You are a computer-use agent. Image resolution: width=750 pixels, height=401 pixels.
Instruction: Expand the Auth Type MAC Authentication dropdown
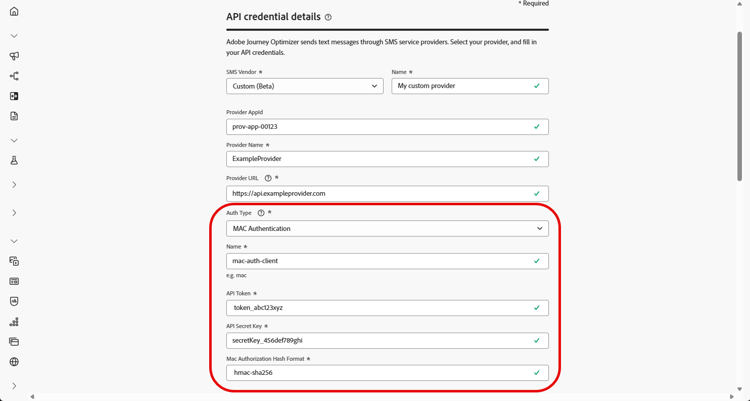point(387,229)
